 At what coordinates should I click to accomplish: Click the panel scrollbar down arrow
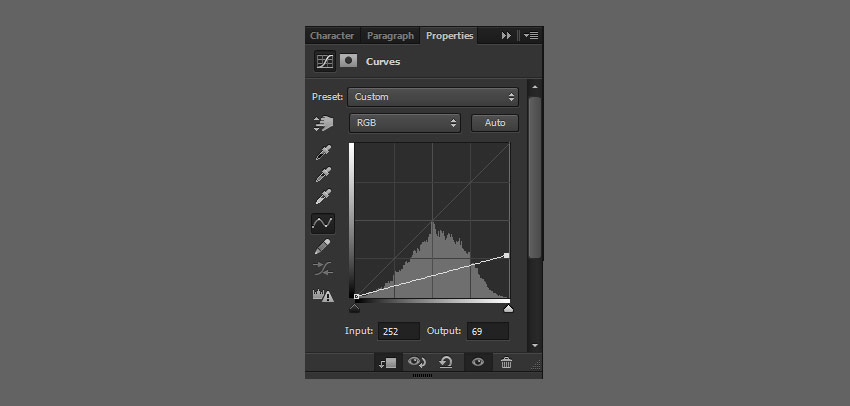(535, 345)
